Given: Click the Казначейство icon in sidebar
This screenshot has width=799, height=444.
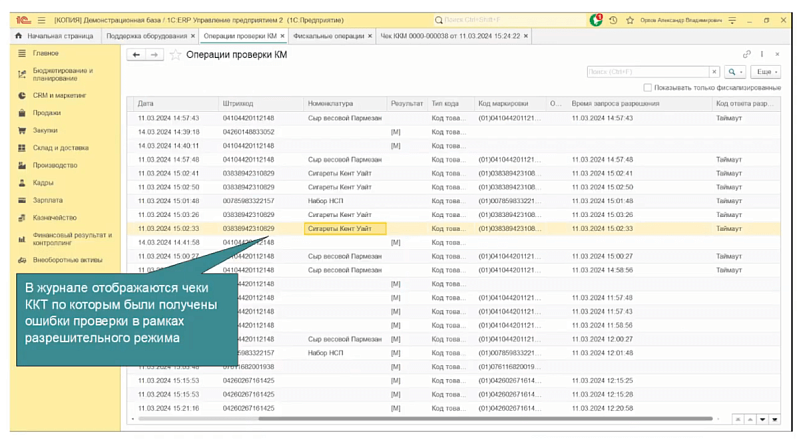Looking at the screenshot, I should pos(22,218).
